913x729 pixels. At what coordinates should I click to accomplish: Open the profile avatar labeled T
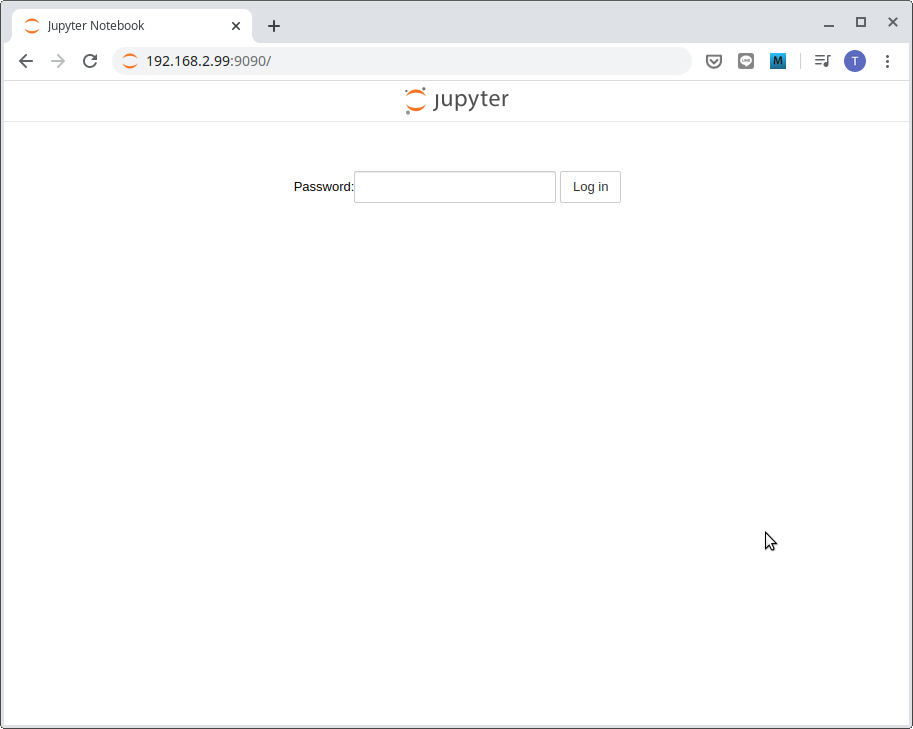(x=855, y=61)
